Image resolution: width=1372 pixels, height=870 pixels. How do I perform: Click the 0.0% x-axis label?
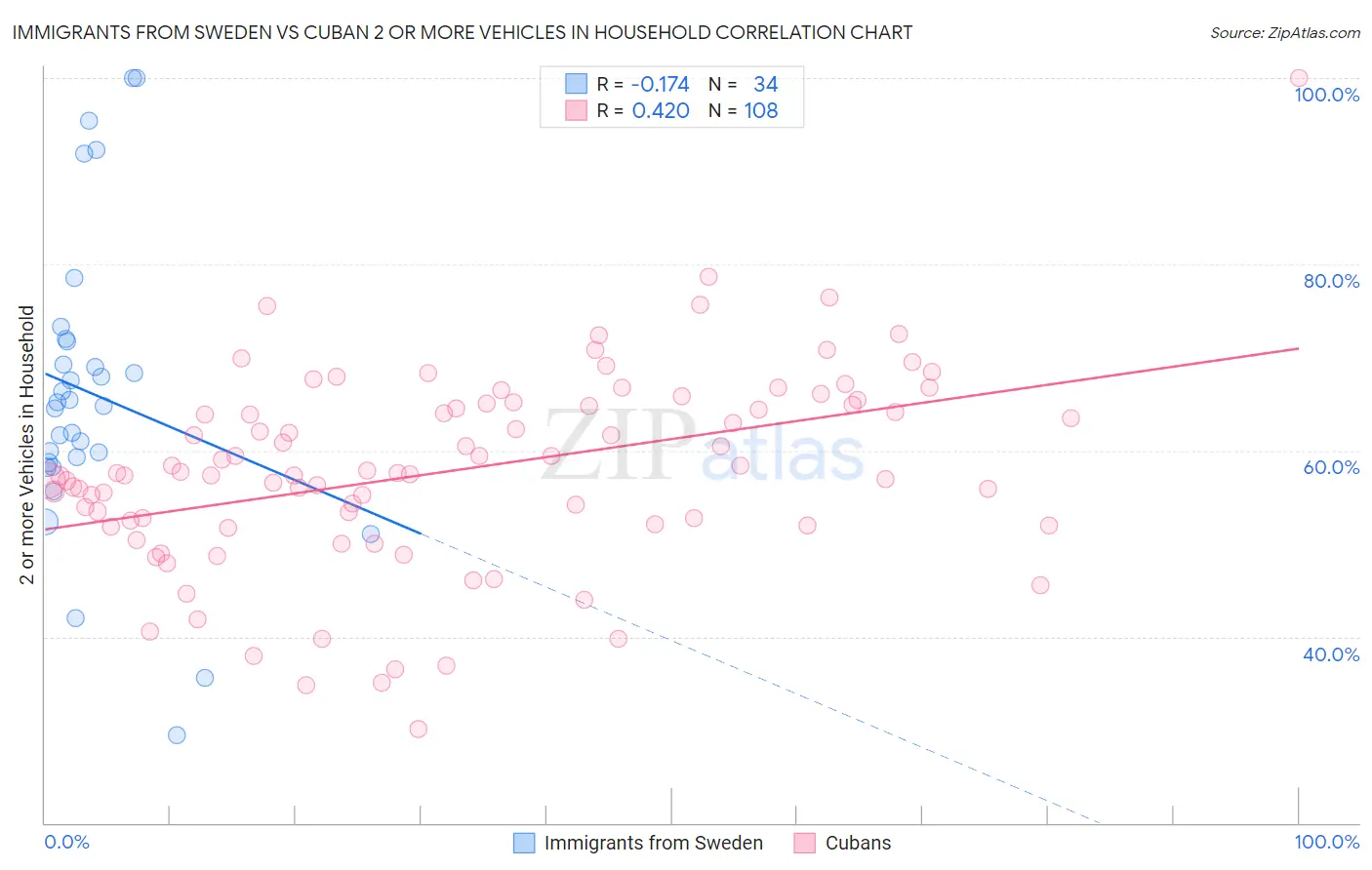[x=67, y=842]
